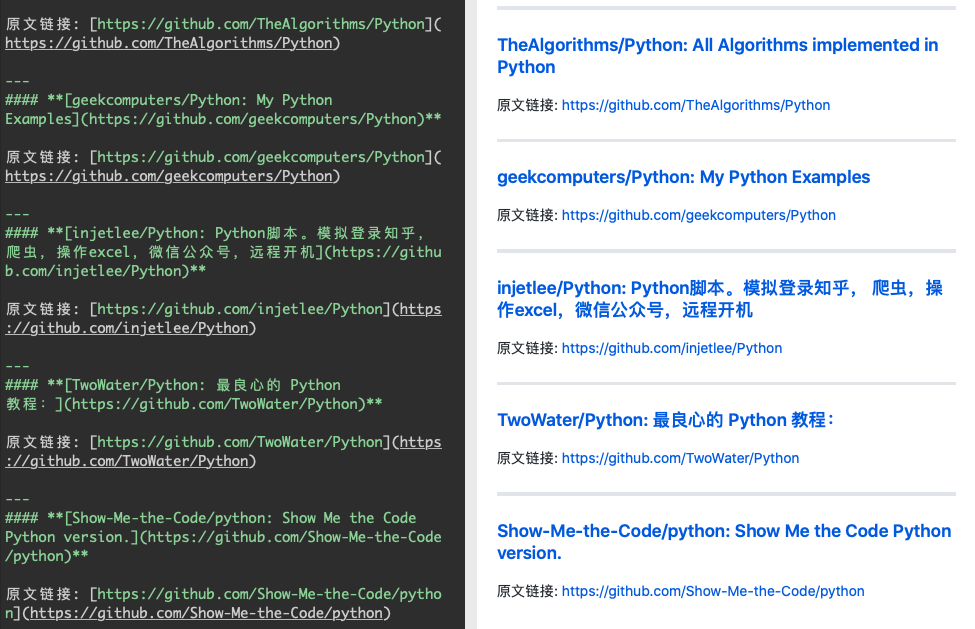Open the preview URL https://github.com/injetlee/Python
This screenshot has height=629, width=975.
pyautogui.click(x=672, y=348)
